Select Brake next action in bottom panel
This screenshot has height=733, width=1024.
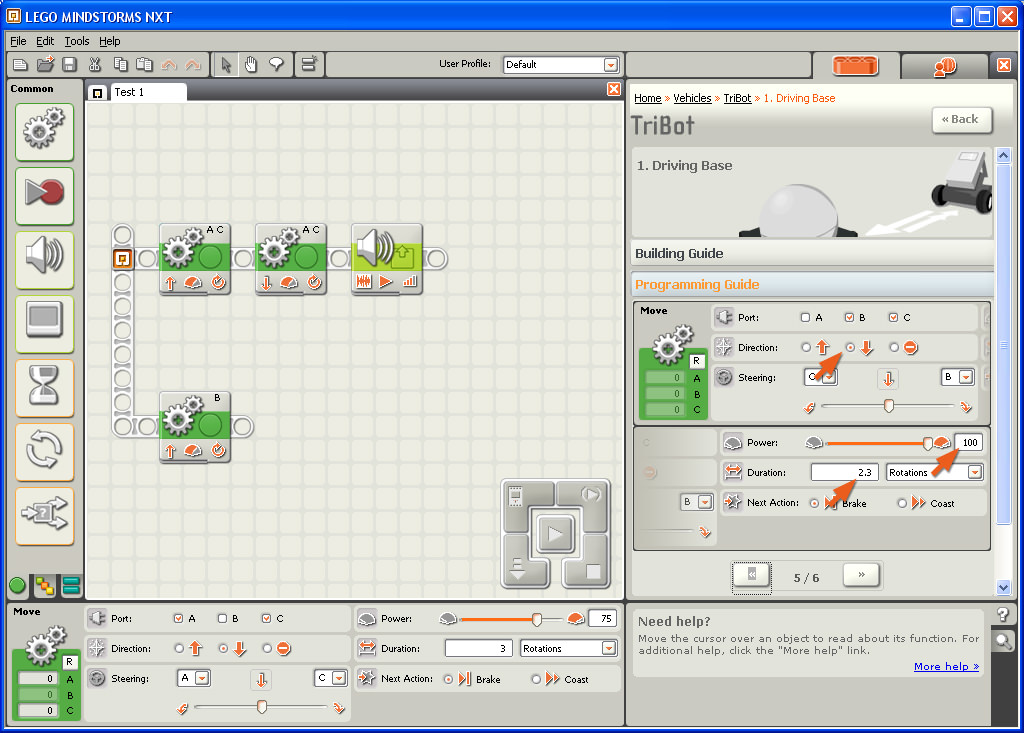pyautogui.click(x=448, y=679)
